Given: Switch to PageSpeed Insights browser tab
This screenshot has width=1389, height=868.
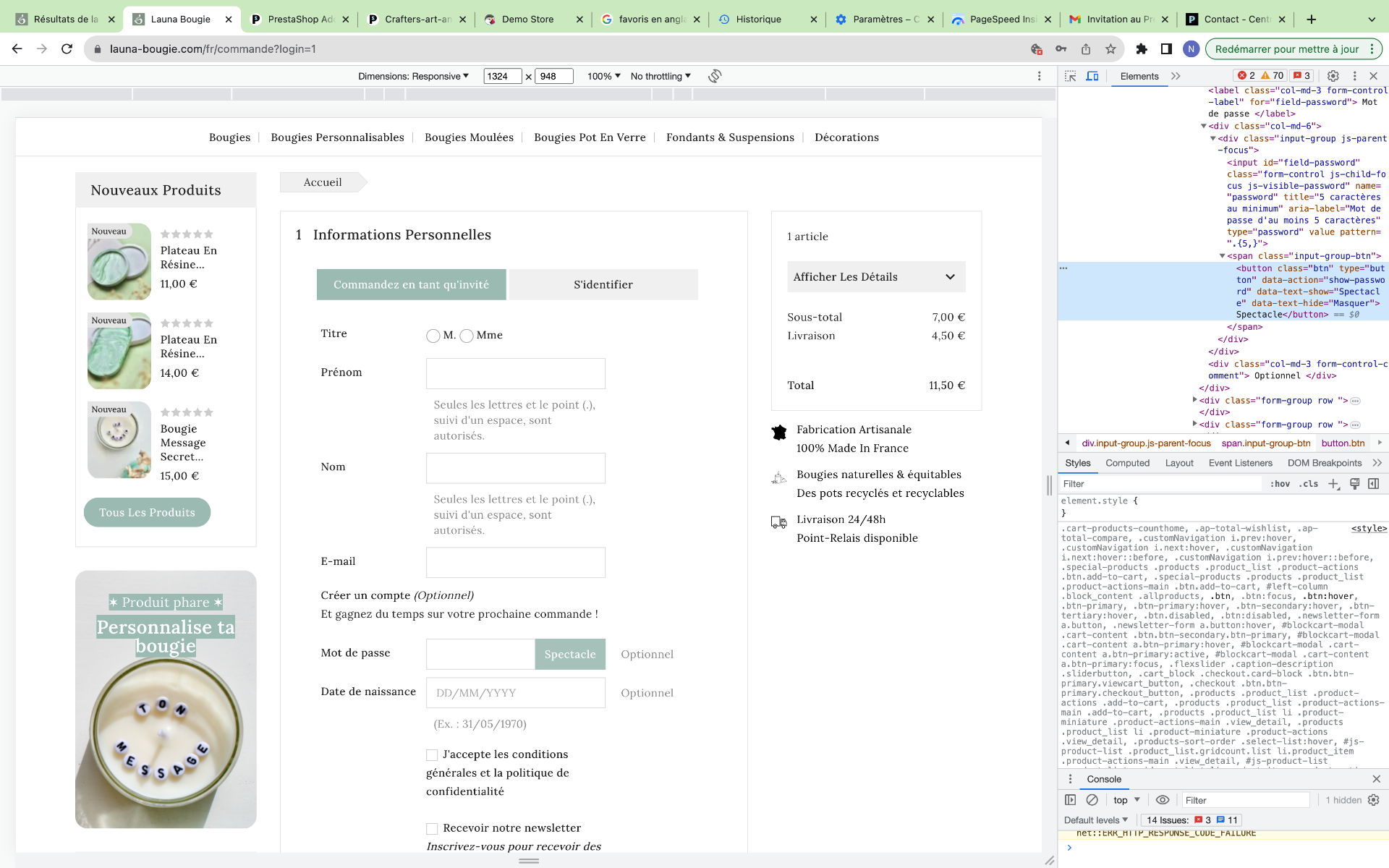Looking at the screenshot, I should 1001,20.
